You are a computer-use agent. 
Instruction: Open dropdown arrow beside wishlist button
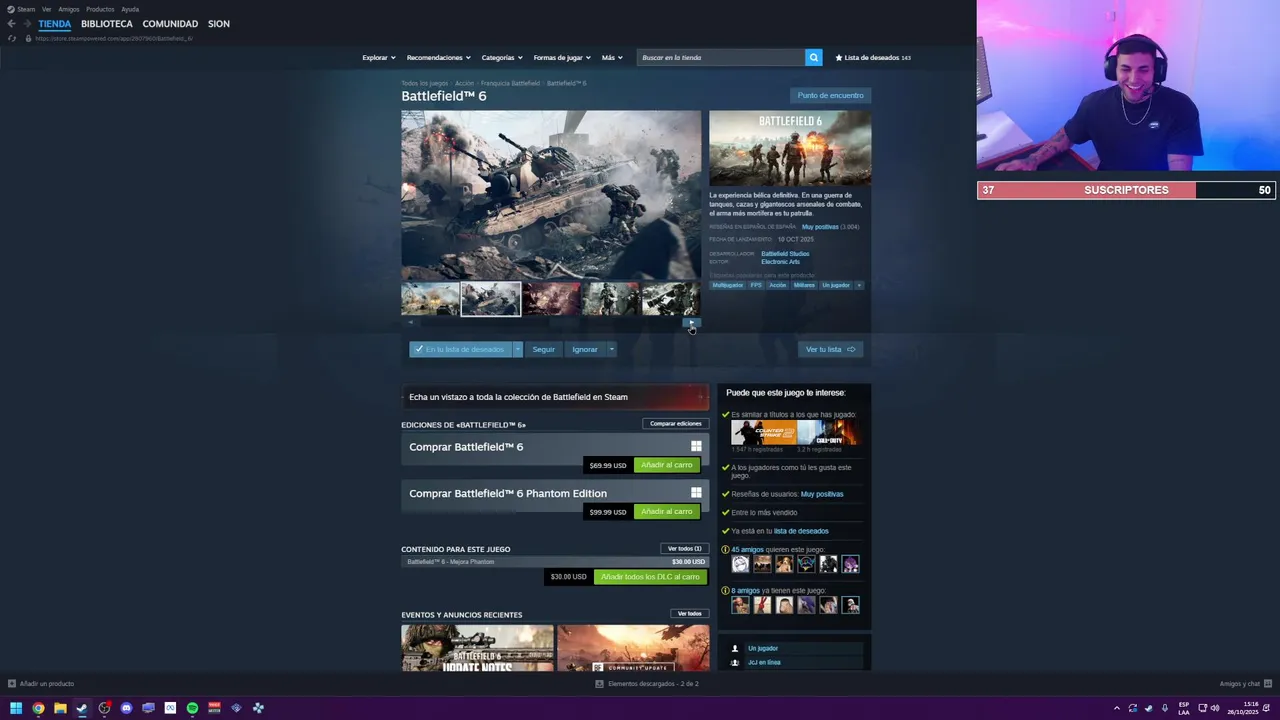[x=517, y=349]
